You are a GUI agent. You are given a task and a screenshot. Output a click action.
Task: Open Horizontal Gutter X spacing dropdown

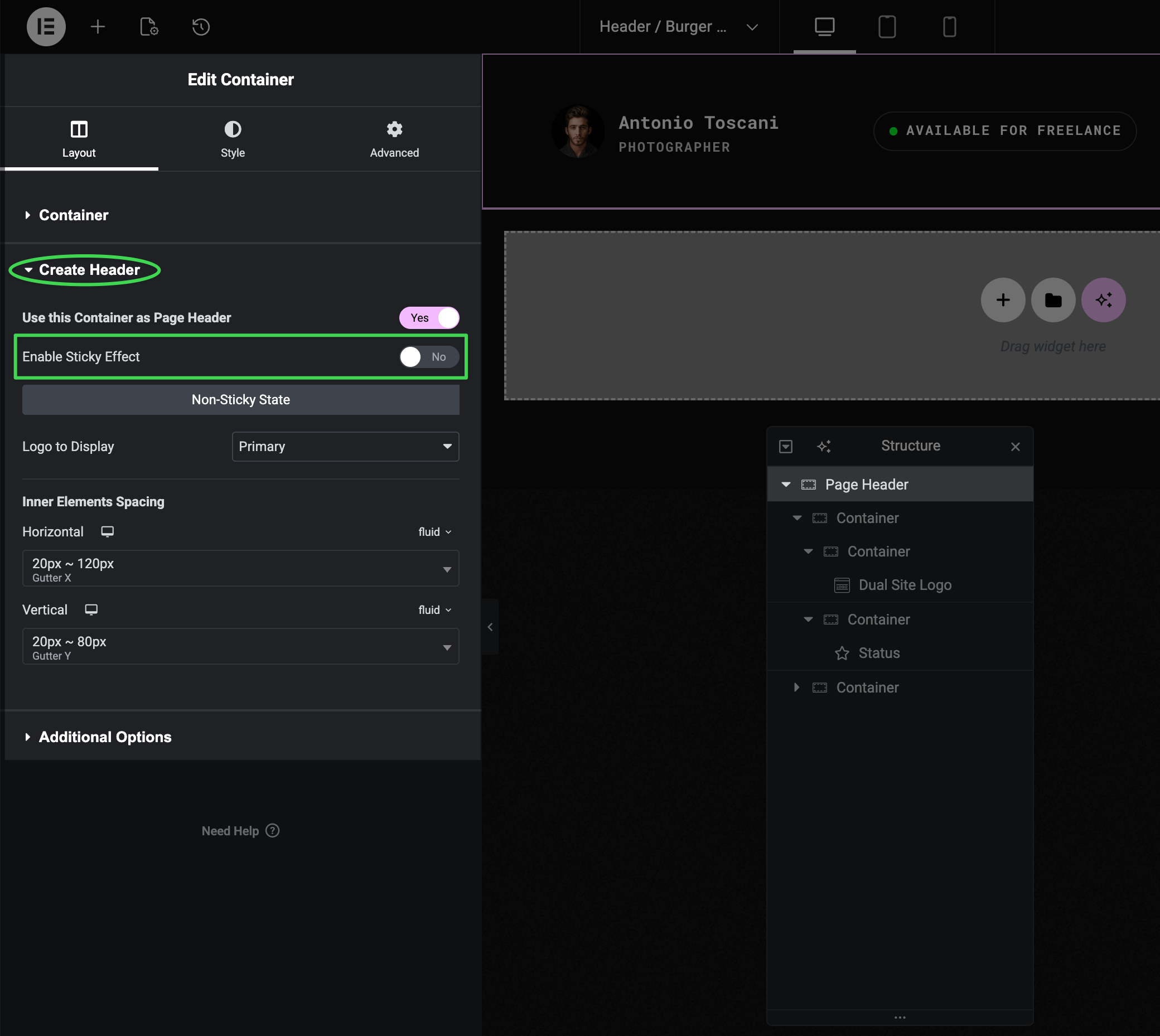(240, 568)
